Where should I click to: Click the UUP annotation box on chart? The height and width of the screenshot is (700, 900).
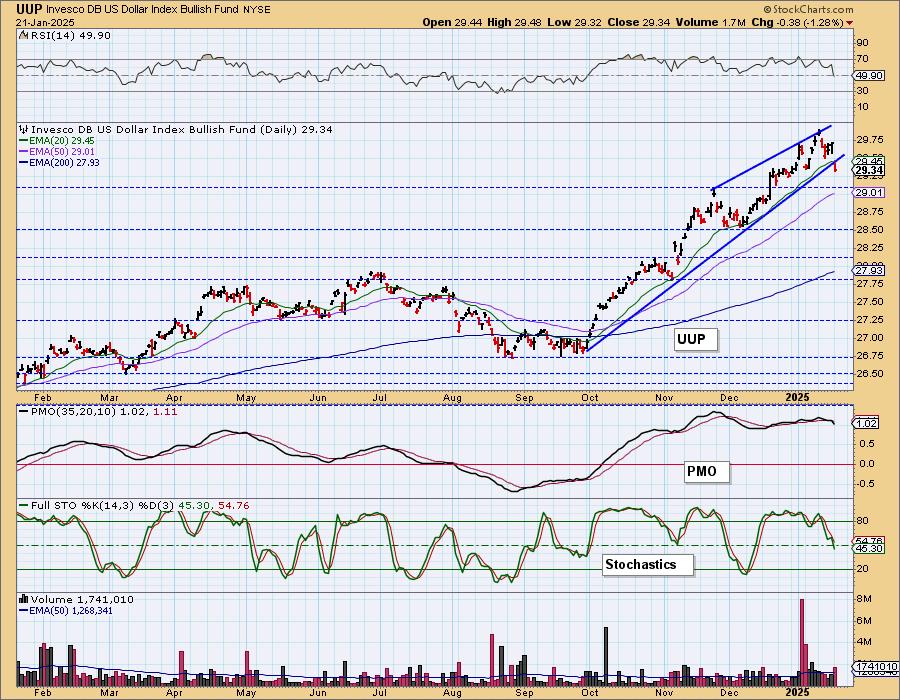coord(695,339)
